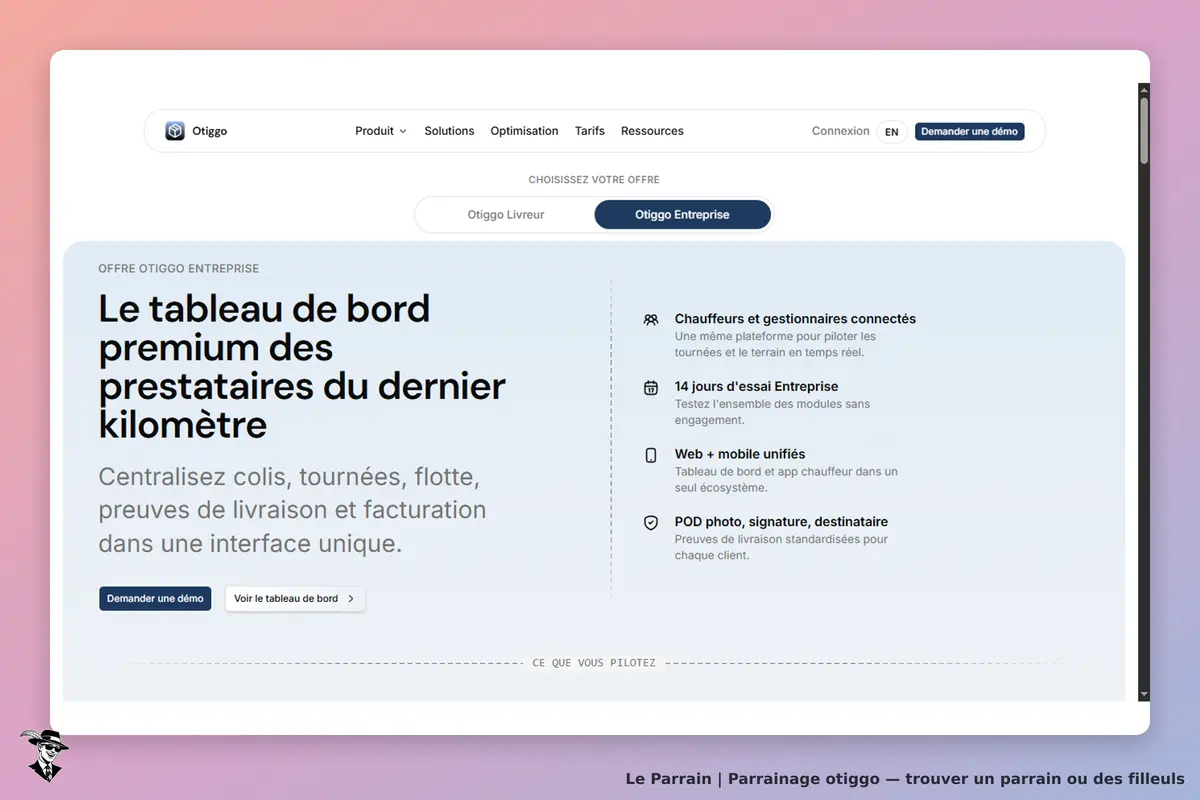The width and height of the screenshot is (1200, 800).
Task: Select the Otiggo Livreur offer tab
Action: pyautogui.click(x=506, y=215)
